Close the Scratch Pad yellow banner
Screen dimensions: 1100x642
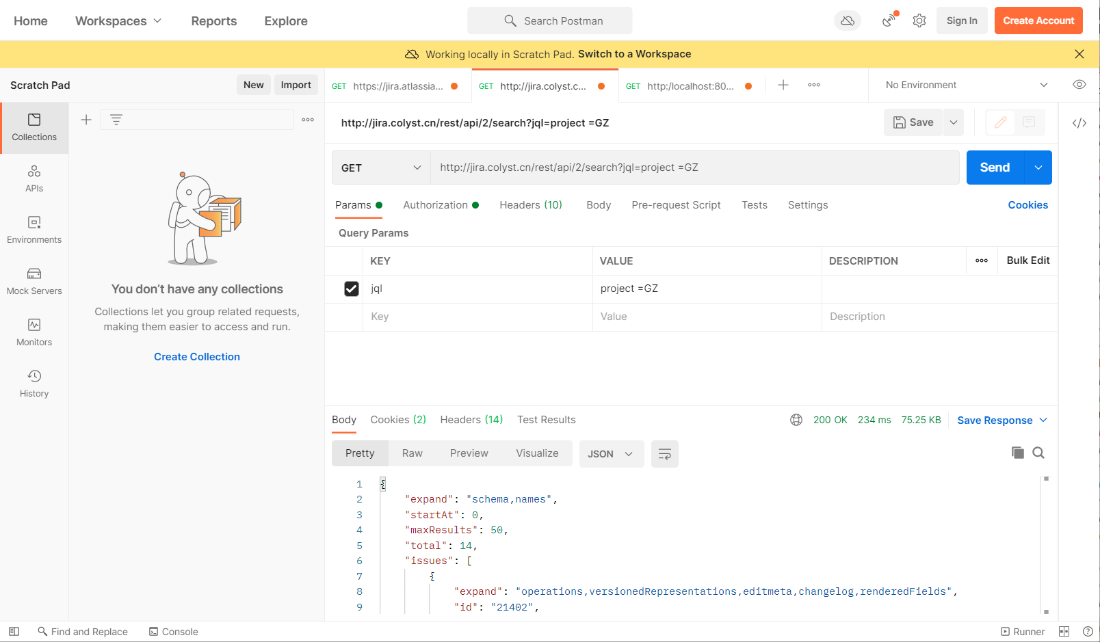[x=1079, y=54]
